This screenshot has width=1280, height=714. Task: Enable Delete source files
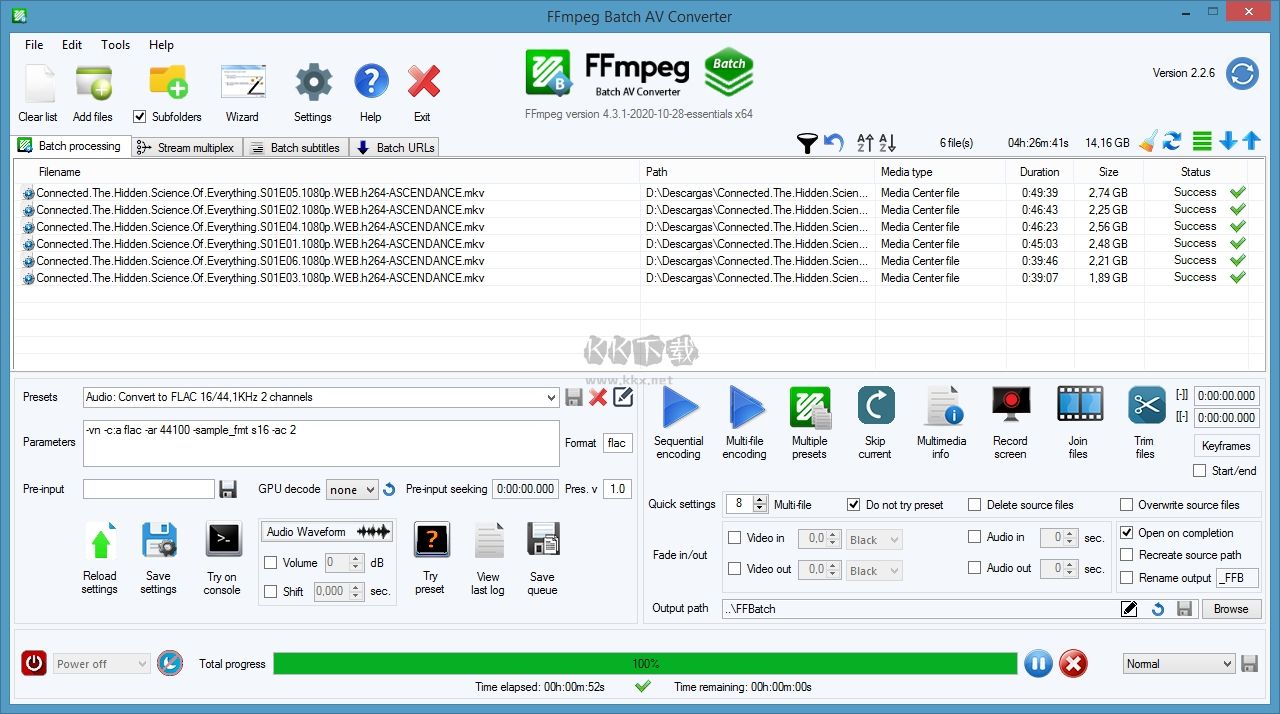(975, 504)
